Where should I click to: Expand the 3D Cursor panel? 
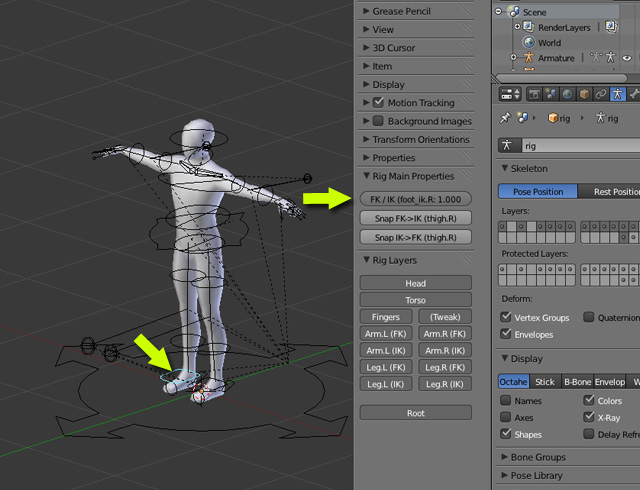tap(416, 48)
